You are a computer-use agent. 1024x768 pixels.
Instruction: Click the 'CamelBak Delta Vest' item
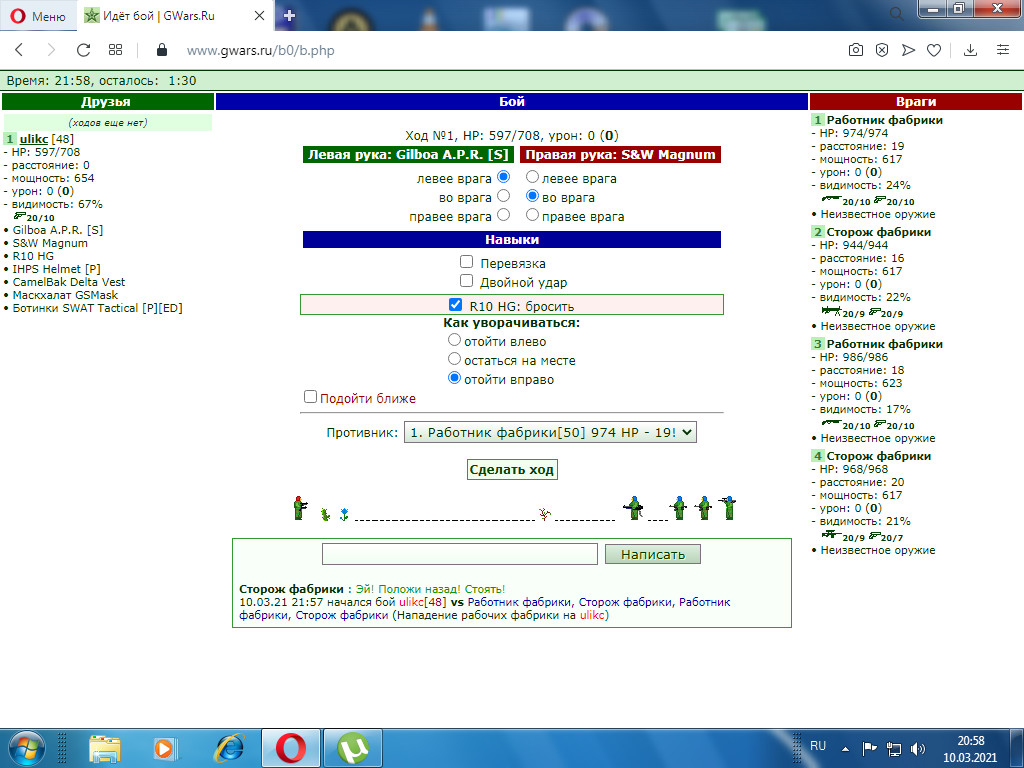point(69,281)
